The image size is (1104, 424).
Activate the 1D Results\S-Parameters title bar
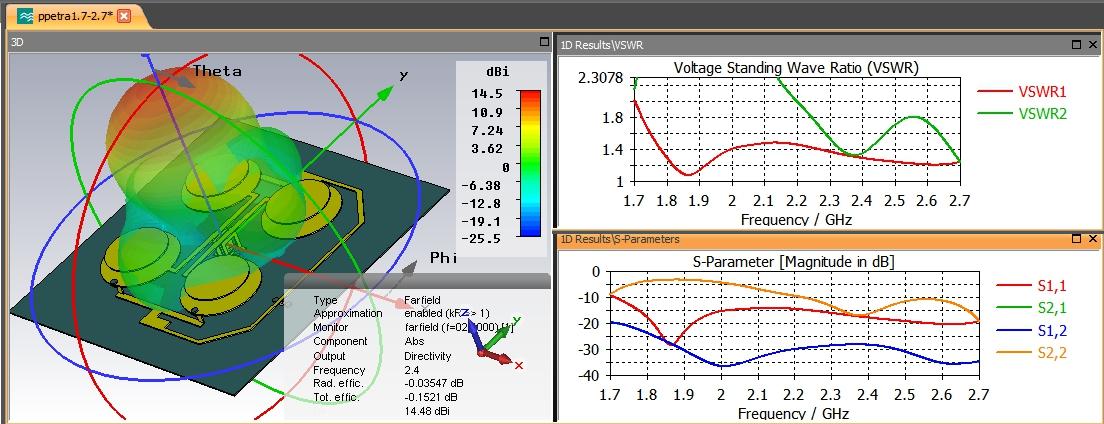click(x=828, y=239)
